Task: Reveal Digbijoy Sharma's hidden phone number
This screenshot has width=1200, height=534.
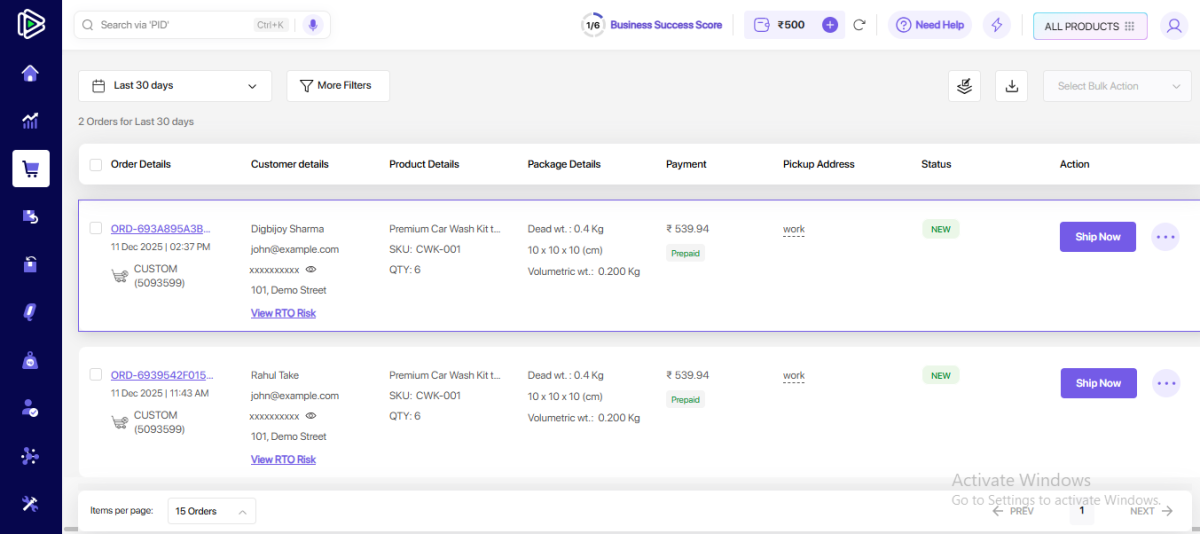Action: (311, 270)
